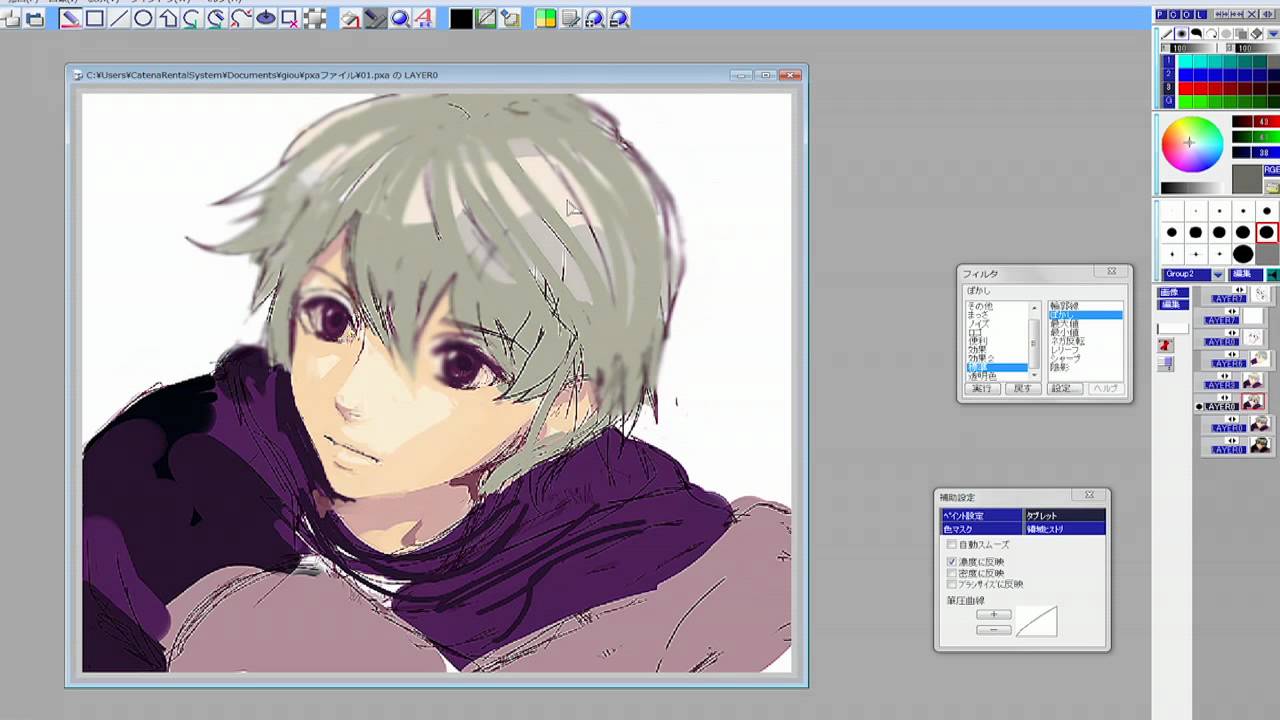This screenshot has width=1280, height=720.
Task: Adjust the red channel value slider
Action: click(1255, 122)
